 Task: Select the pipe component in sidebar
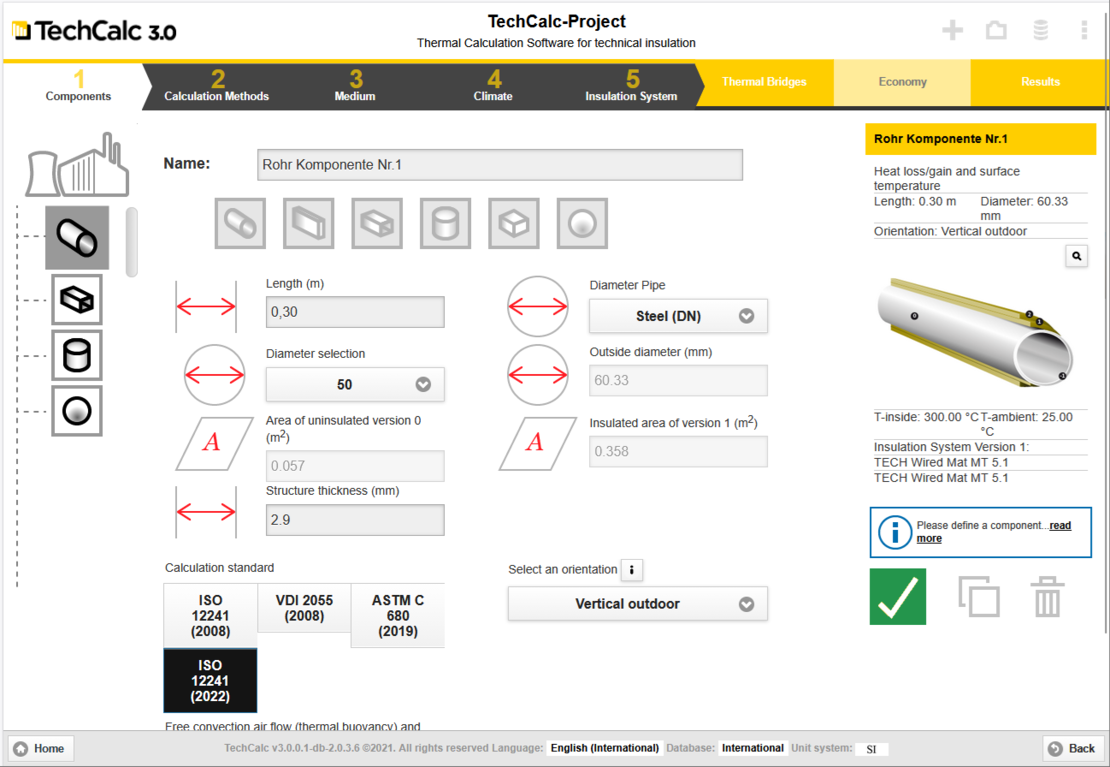click(77, 238)
